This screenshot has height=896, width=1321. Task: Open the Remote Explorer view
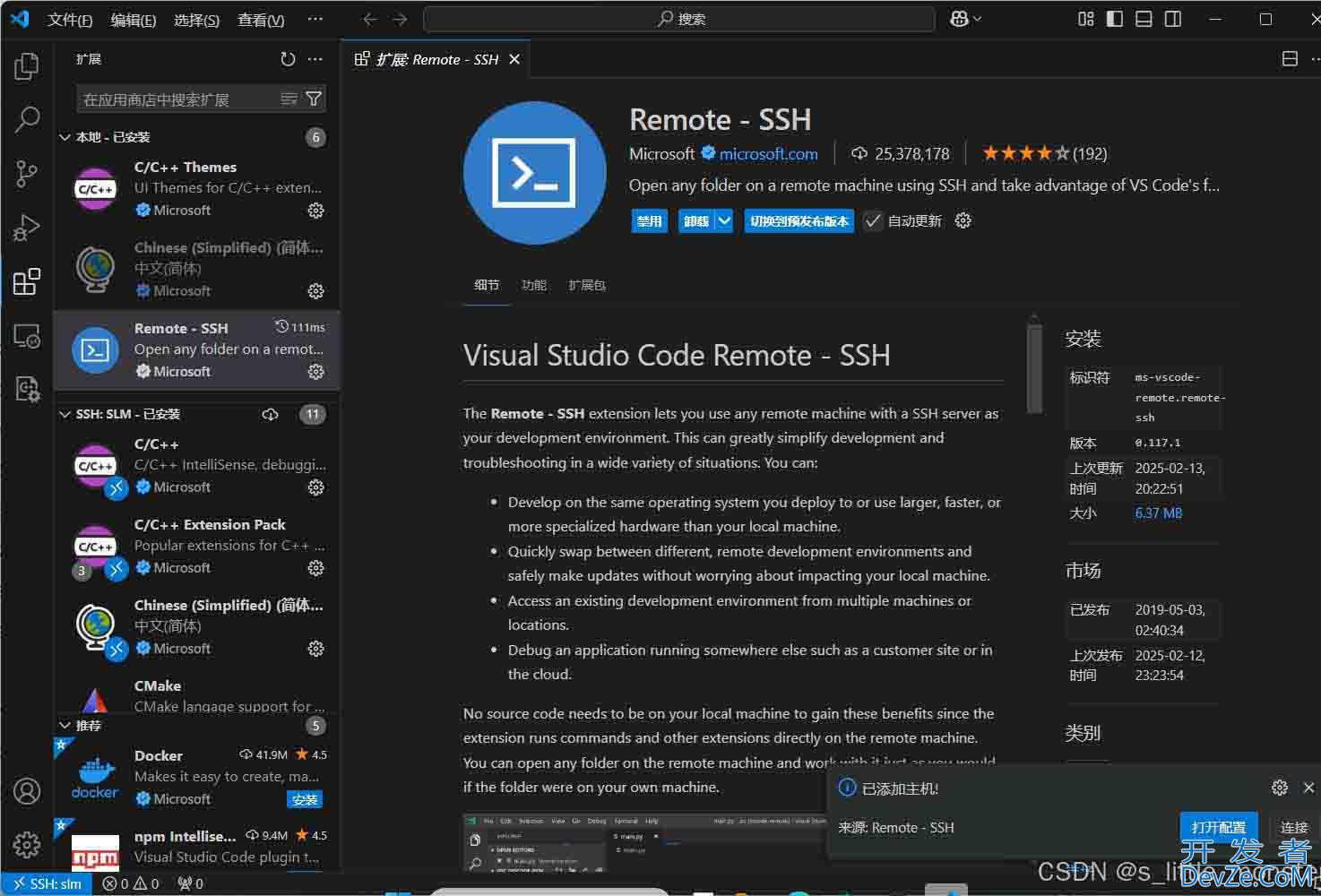27,336
